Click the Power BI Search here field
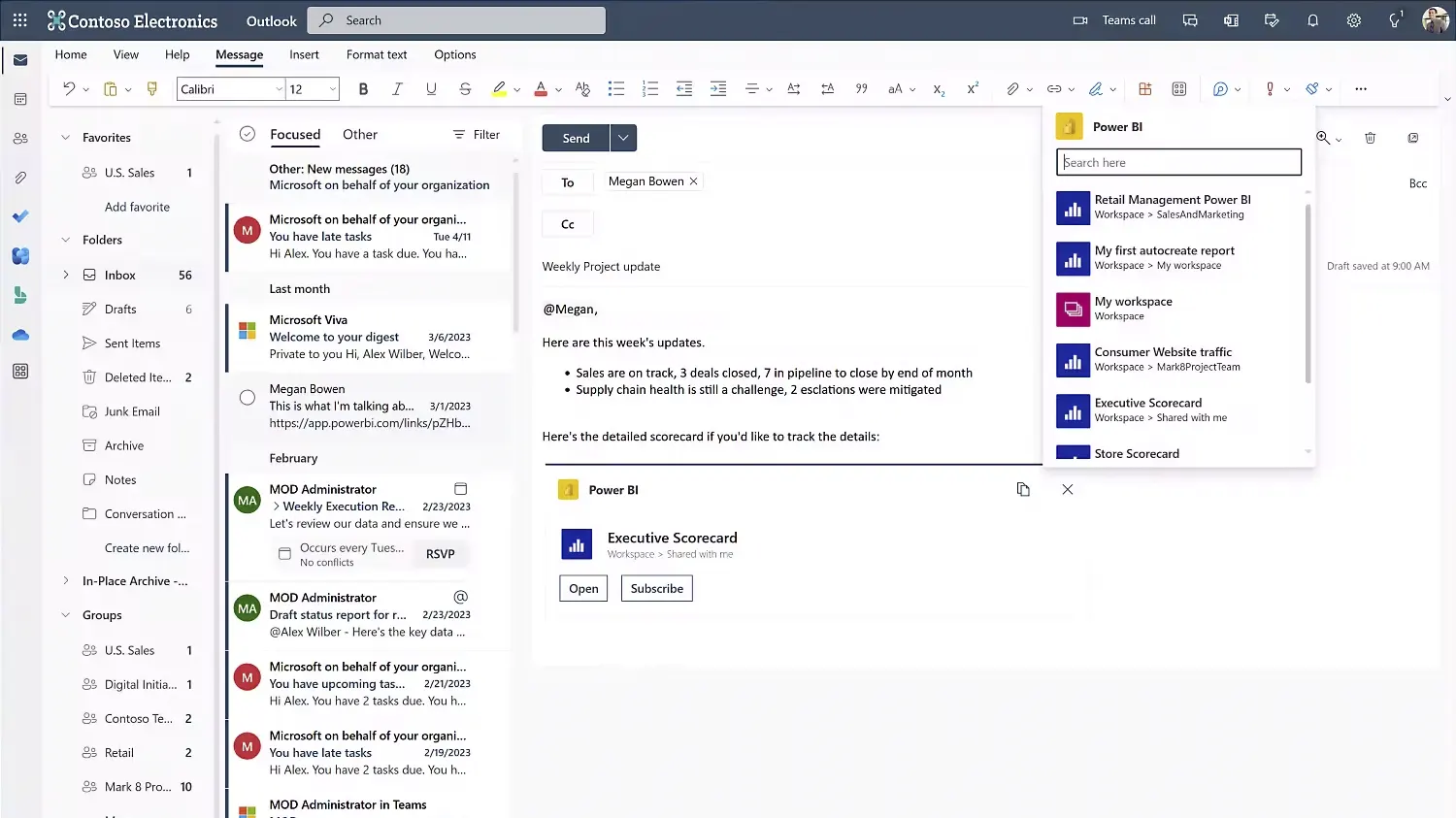 pos(1178,162)
